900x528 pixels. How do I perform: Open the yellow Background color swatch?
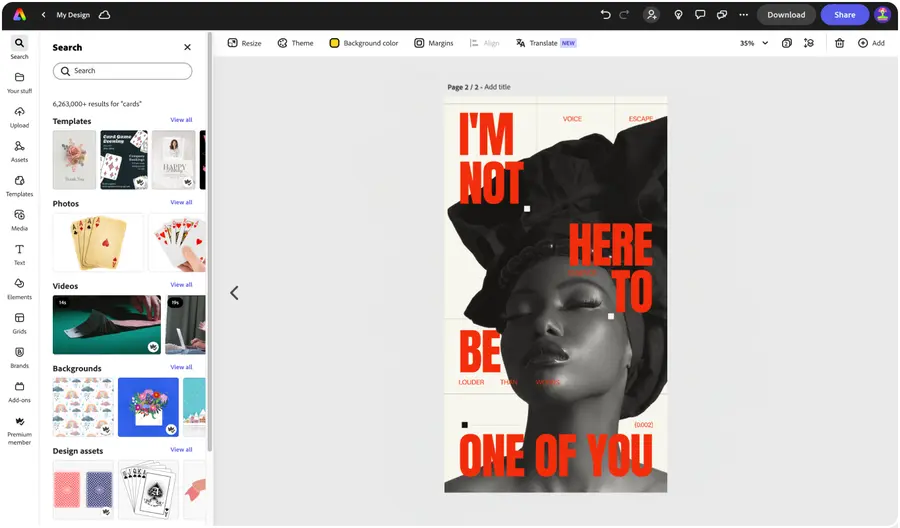(334, 43)
